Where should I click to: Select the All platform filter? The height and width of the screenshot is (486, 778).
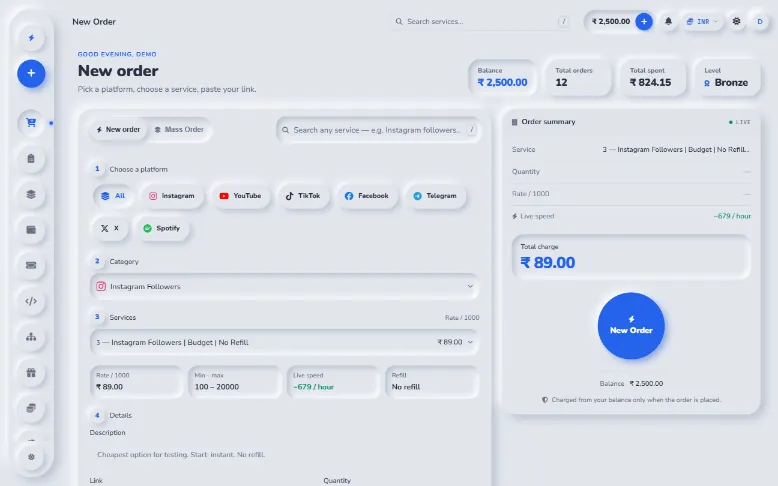pos(113,196)
